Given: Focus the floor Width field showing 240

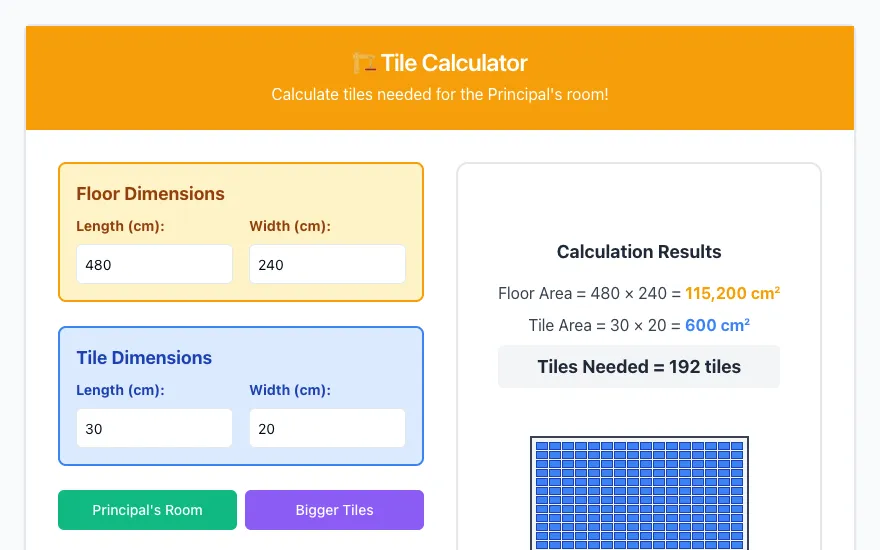Looking at the screenshot, I should 327,264.
